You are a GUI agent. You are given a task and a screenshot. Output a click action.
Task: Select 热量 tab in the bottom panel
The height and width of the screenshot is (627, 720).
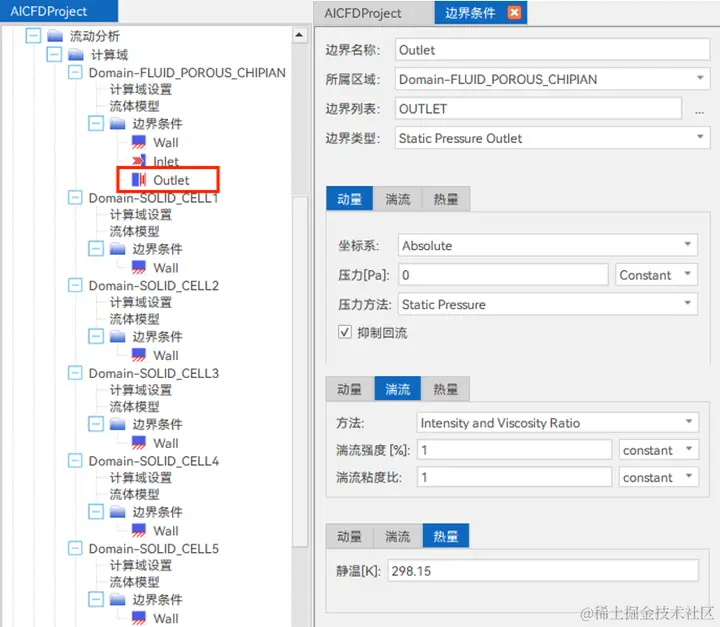pos(446,536)
